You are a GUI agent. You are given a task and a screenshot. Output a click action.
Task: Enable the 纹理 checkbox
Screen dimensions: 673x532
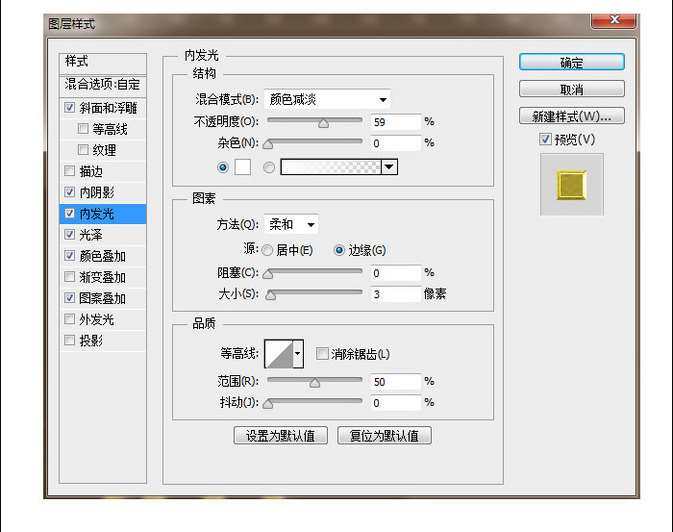pos(83,149)
